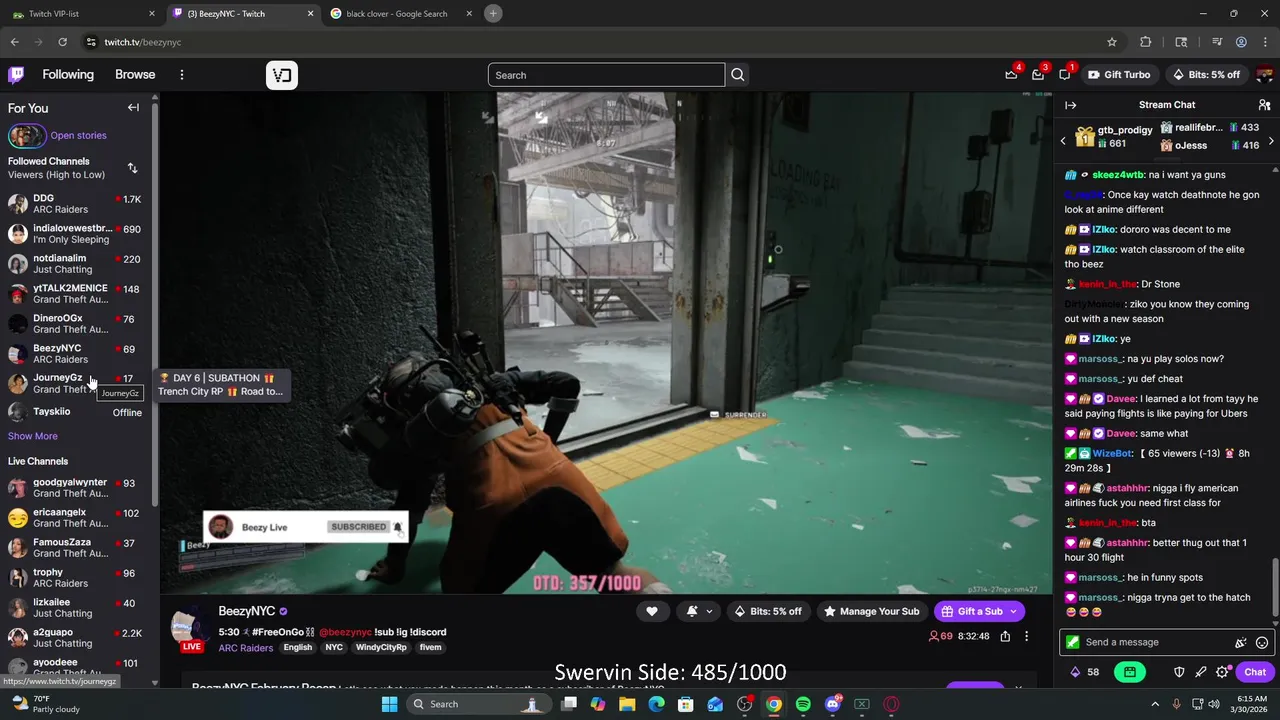Open notdianalim channel in sidebar
This screenshot has height=720, width=1280.
[75, 264]
